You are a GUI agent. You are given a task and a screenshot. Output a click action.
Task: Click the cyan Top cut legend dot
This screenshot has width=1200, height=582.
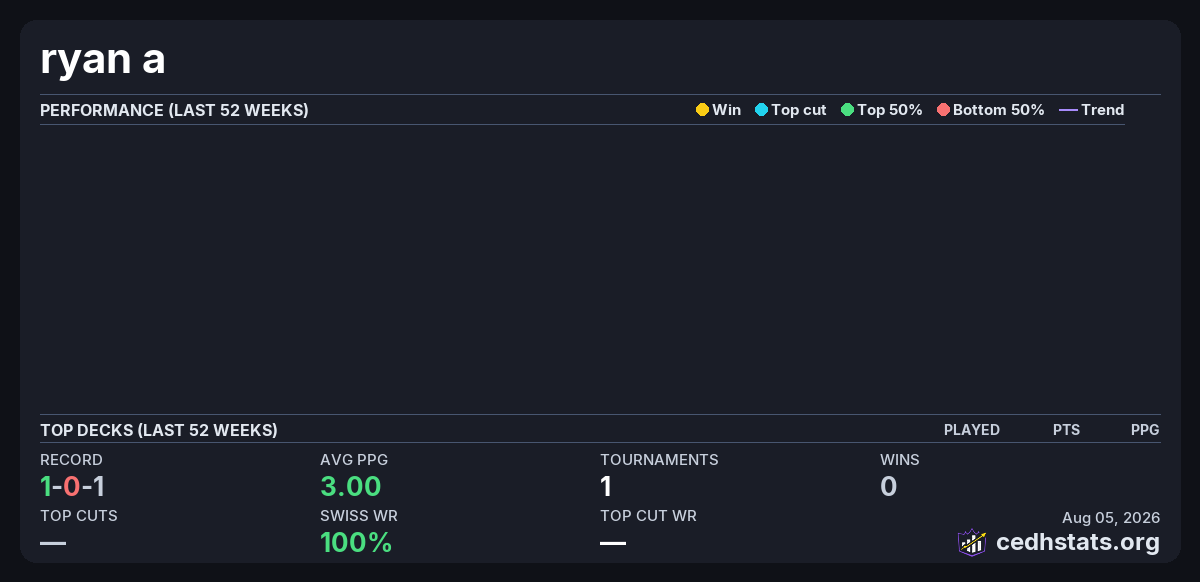[x=761, y=110]
